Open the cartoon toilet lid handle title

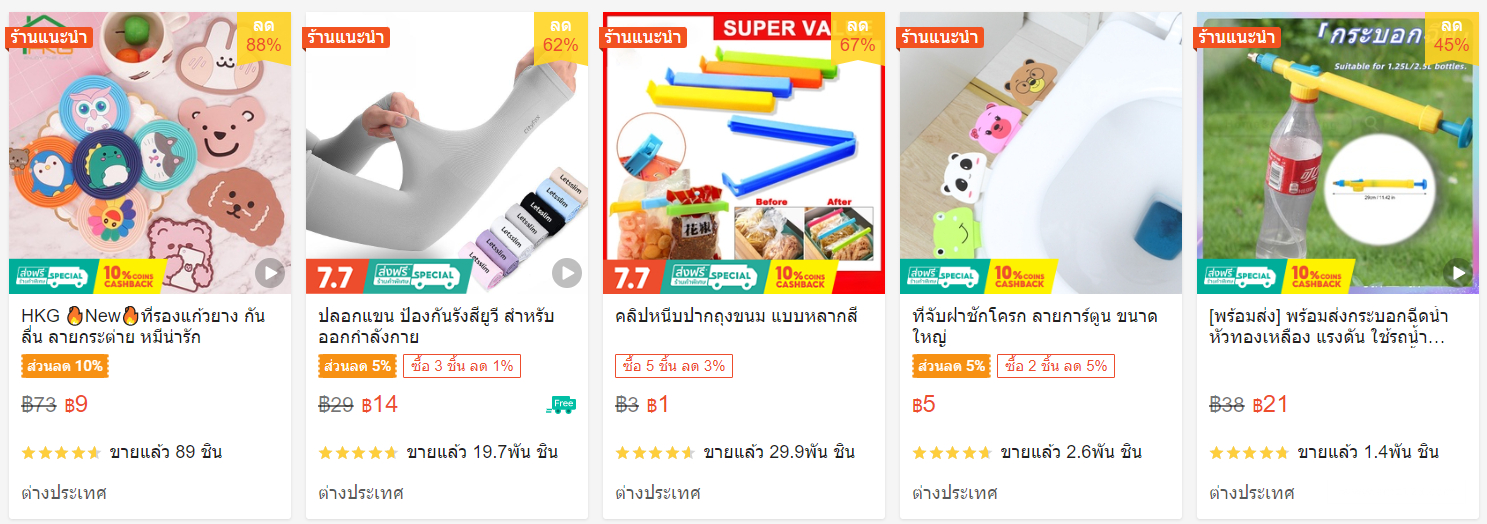(1035, 326)
